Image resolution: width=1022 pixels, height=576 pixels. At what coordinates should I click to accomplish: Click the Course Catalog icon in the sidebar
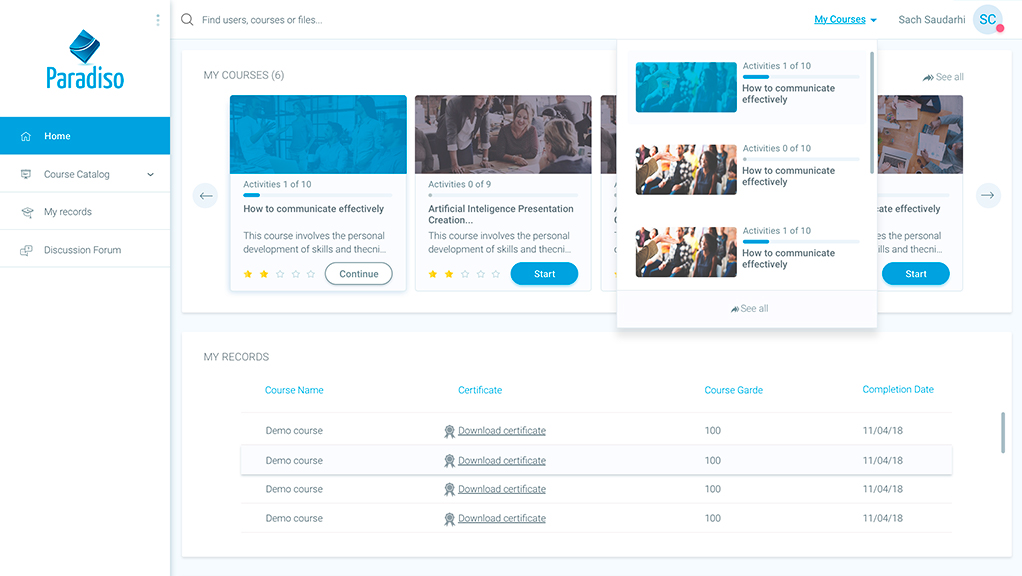(26, 174)
